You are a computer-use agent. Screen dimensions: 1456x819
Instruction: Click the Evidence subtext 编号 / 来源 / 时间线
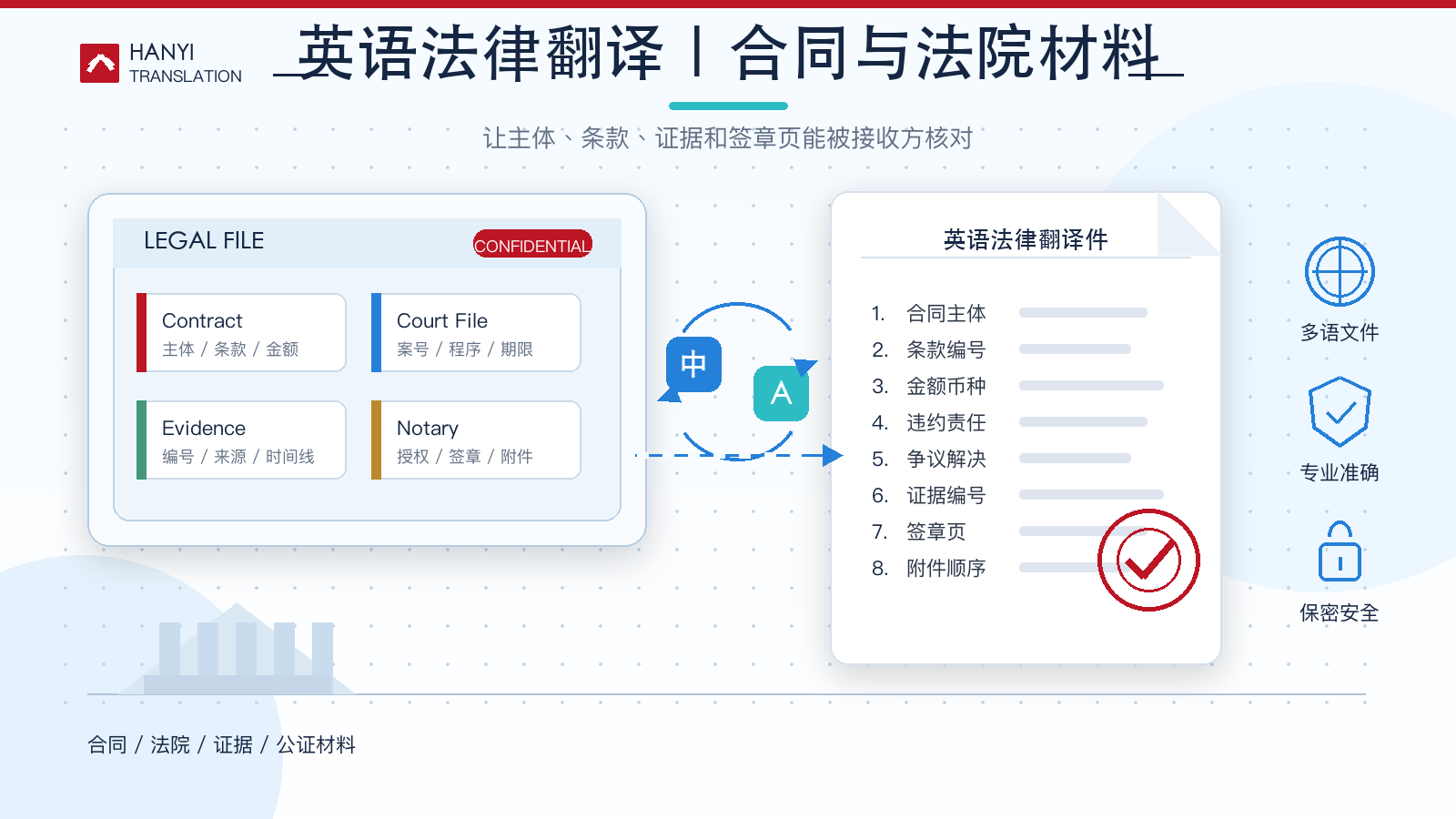pyautogui.click(x=238, y=457)
